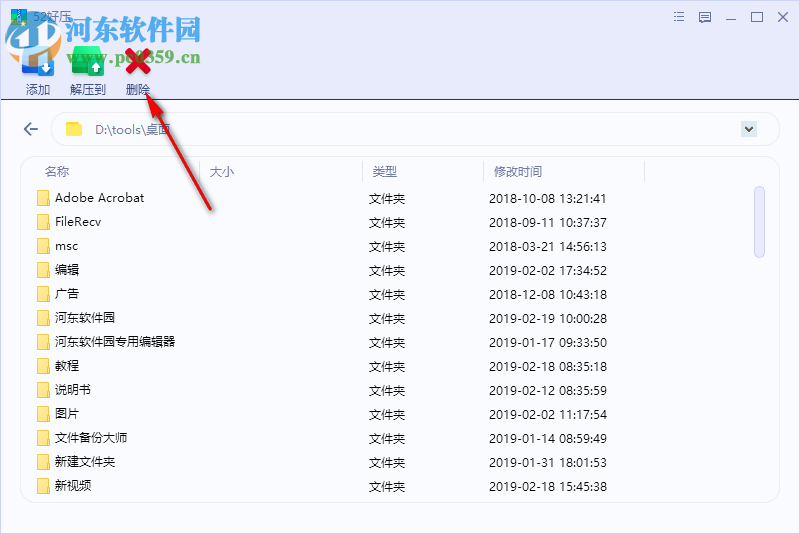The image size is (800, 534).
Task: Select the 河东软件园专用编辑器 folder icon
Action: click(x=43, y=342)
